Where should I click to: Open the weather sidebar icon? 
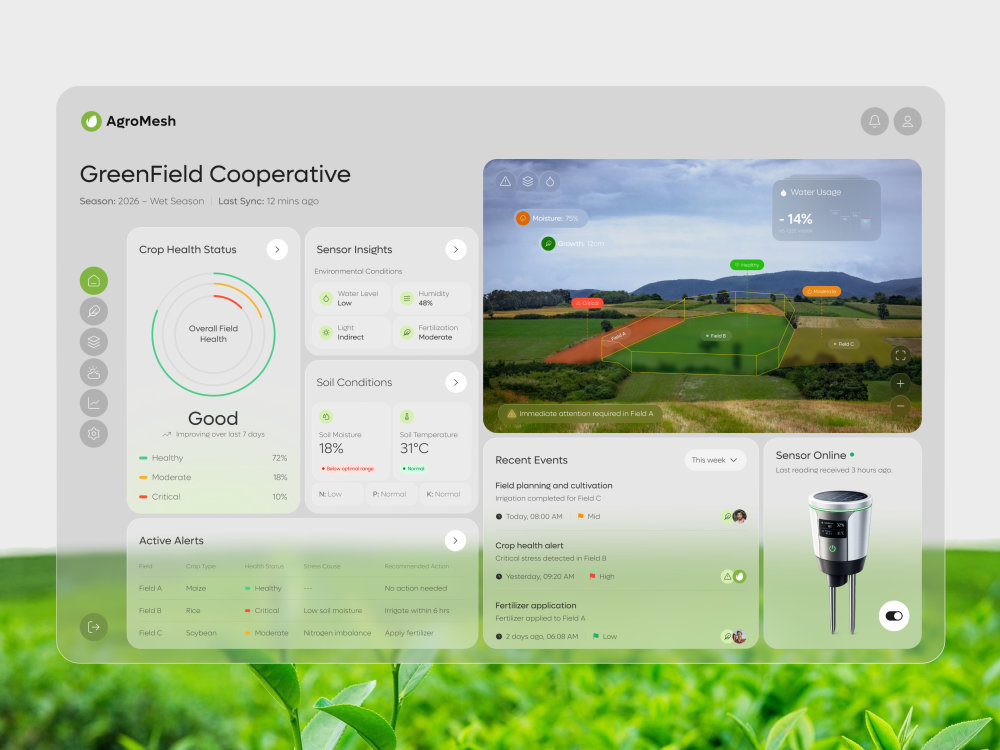pos(94,372)
